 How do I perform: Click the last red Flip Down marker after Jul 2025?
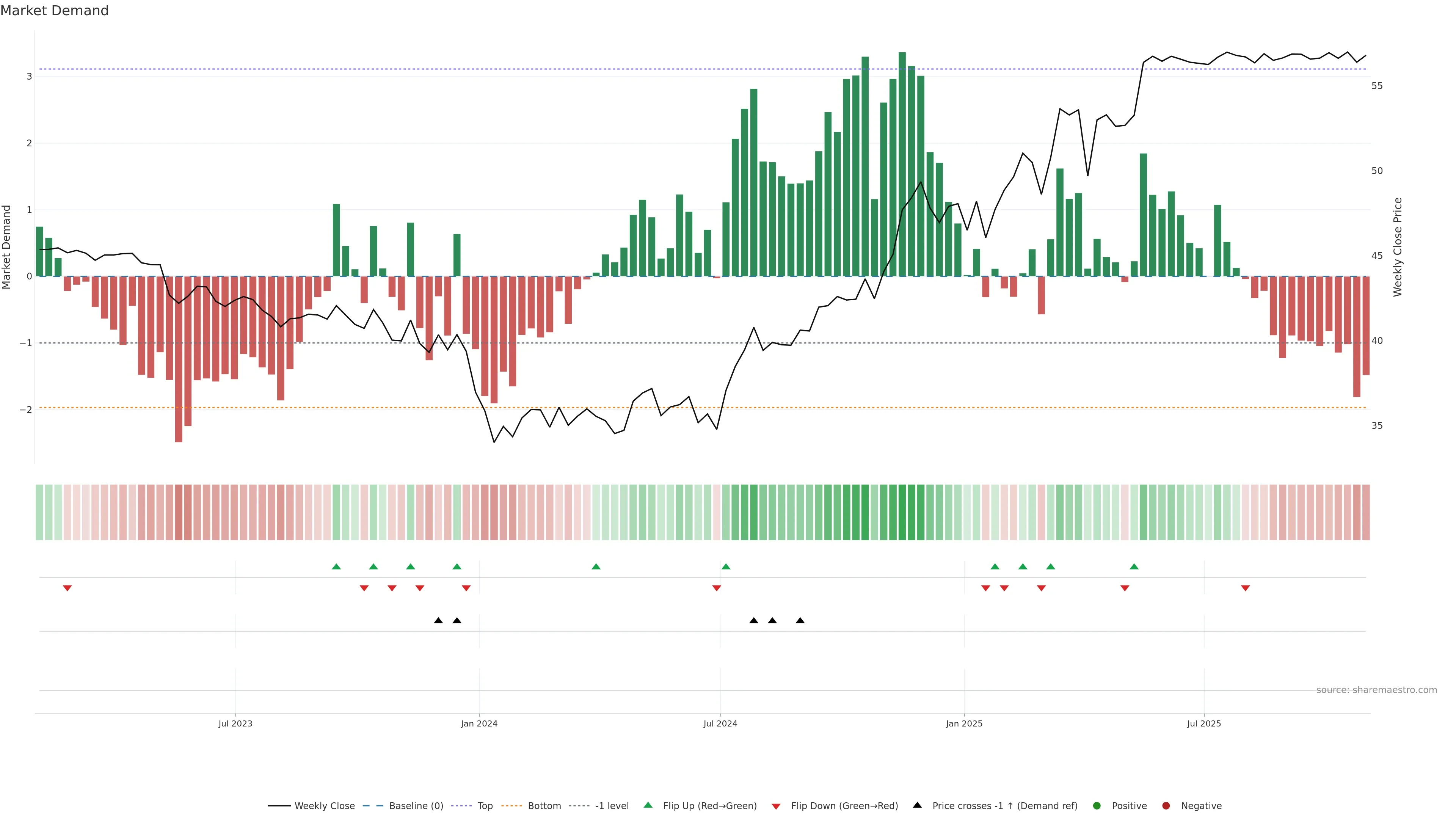point(1245,588)
